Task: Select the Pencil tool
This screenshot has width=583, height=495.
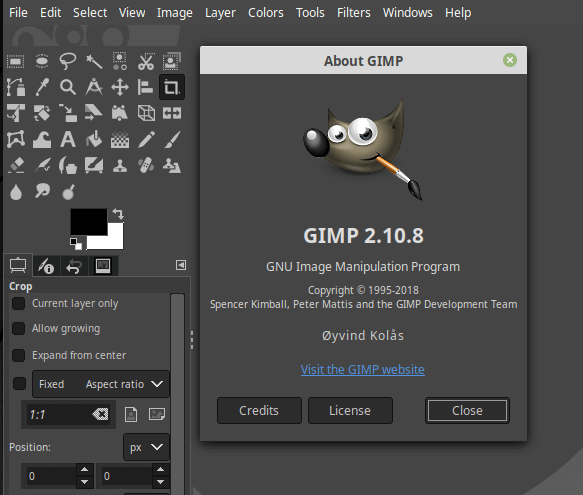Action: point(146,139)
